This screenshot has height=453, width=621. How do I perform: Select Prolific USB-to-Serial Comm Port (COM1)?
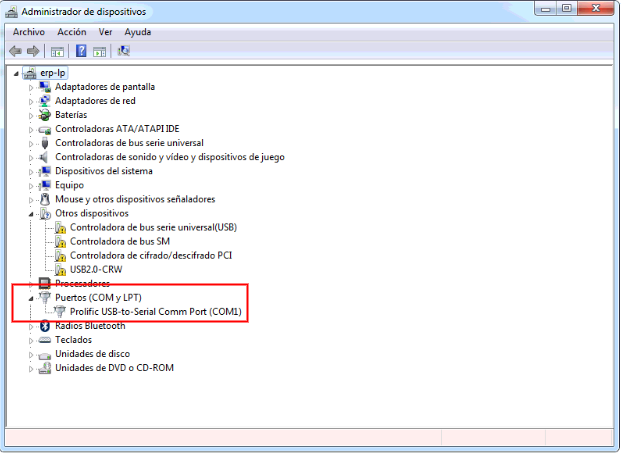(156, 312)
